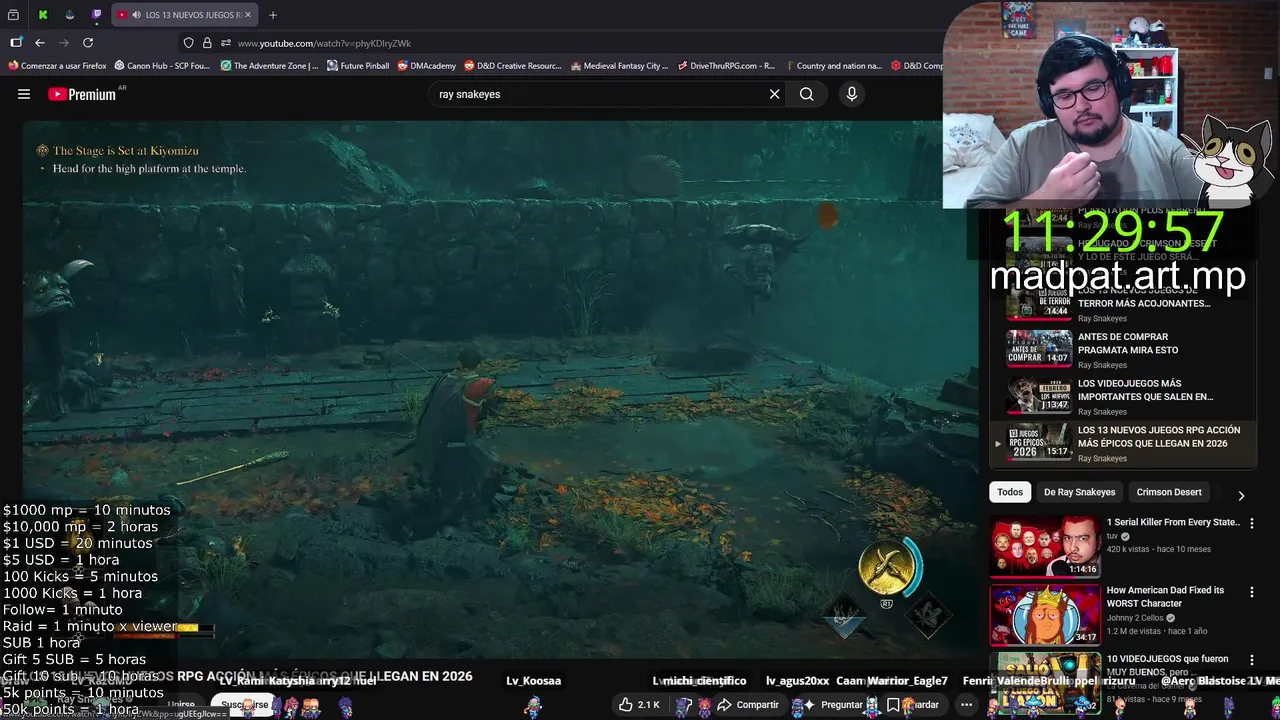
Task: Open American Dad thumbnail 34:17
Action: pyautogui.click(x=1045, y=615)
